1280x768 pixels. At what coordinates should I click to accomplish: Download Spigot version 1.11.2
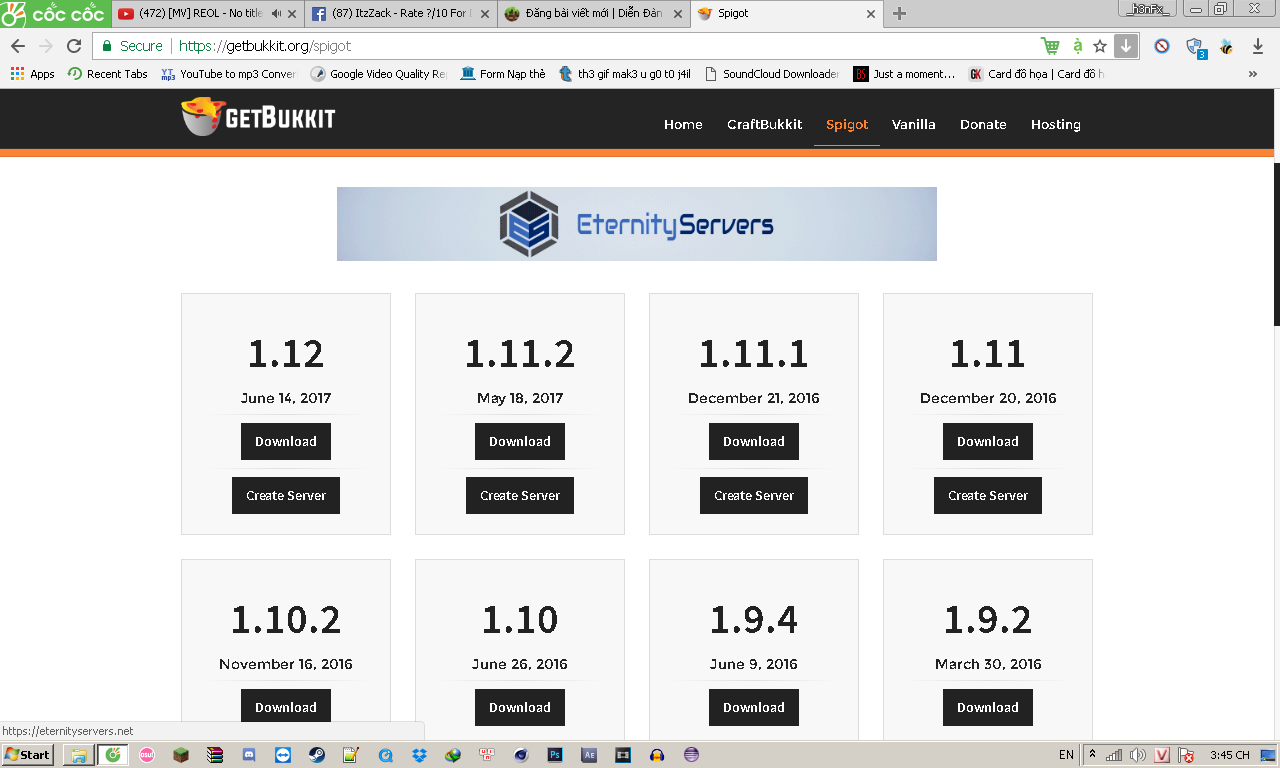pyautogui.click(x=520, y=441)
